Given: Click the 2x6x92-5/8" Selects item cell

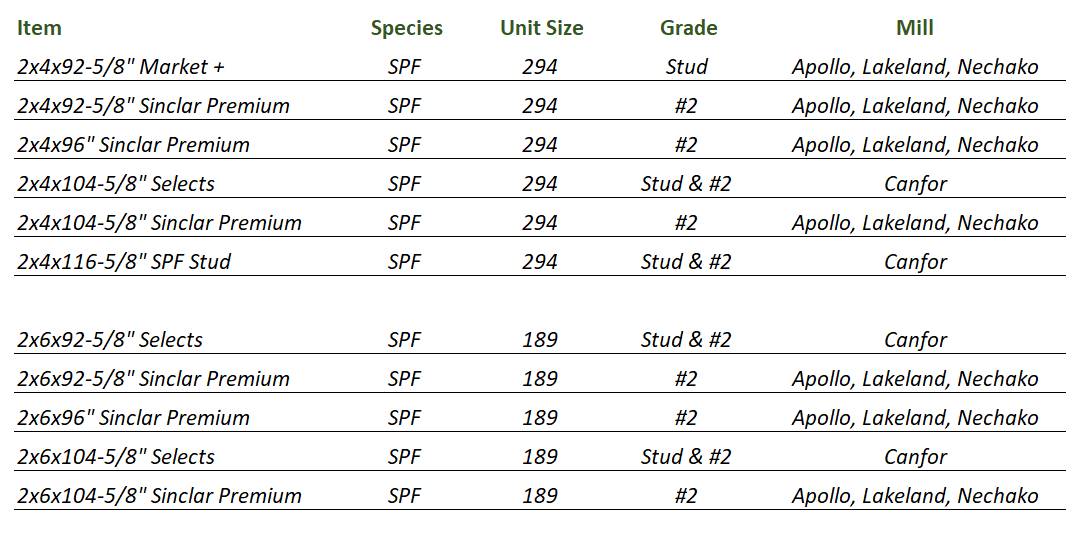Looking at the screenshot, I should point(110,340).
